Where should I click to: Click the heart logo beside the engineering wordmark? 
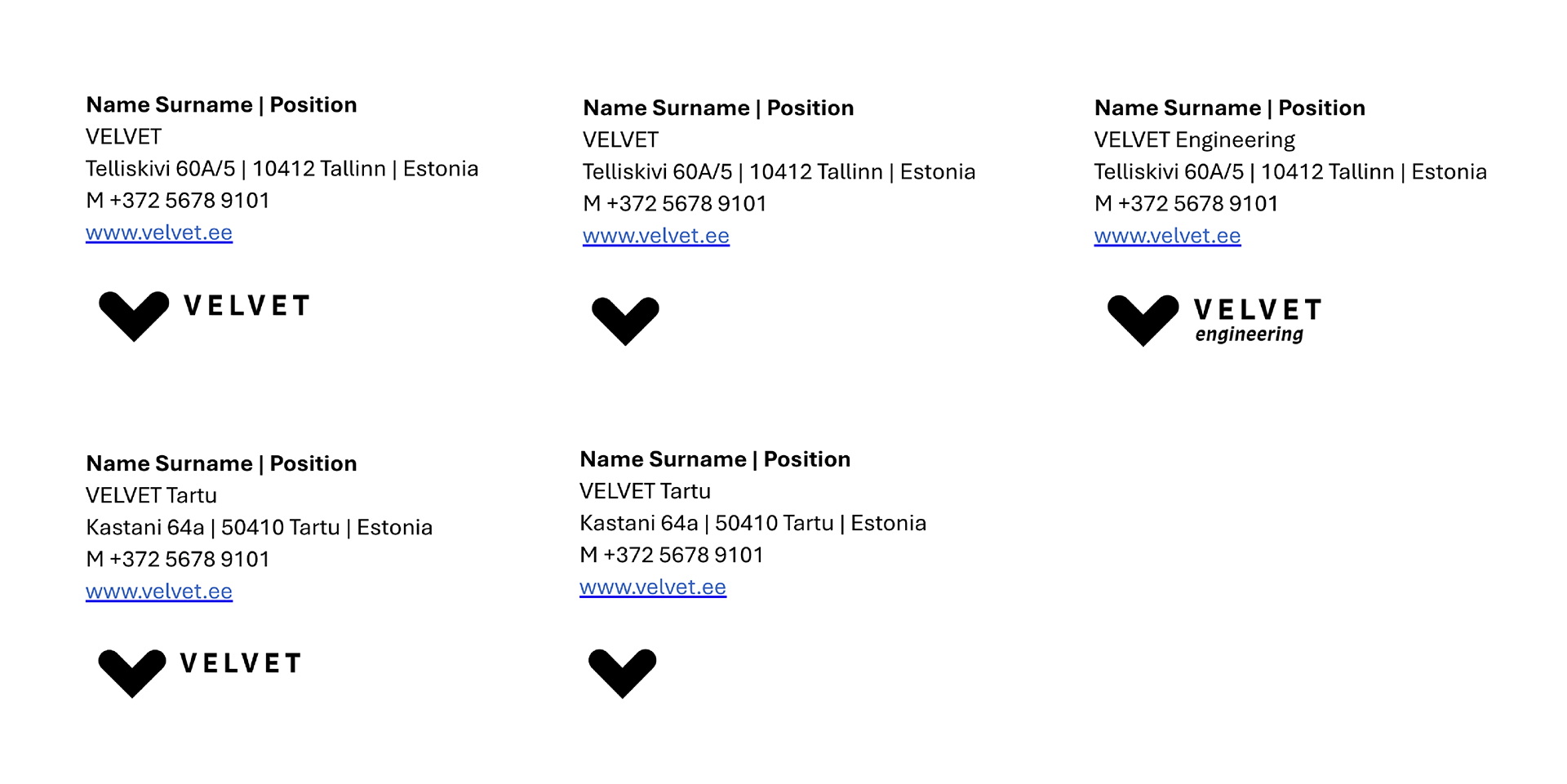coord(1143,319)
